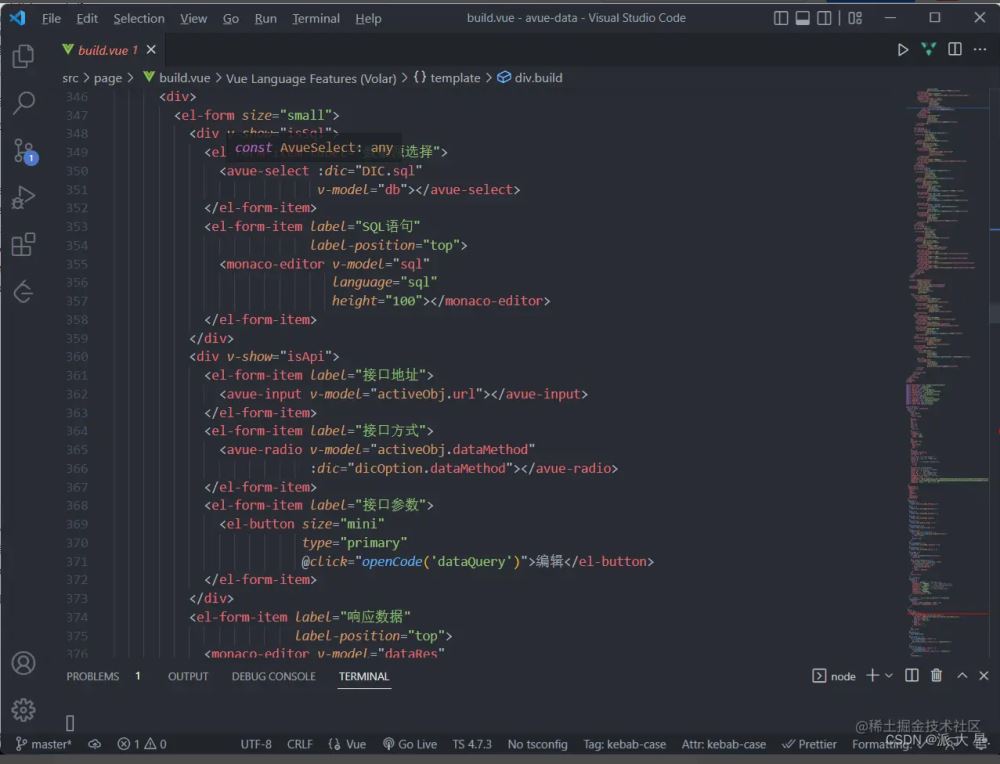Toggle the bottom panel layout button

click(x=802, y=18)
